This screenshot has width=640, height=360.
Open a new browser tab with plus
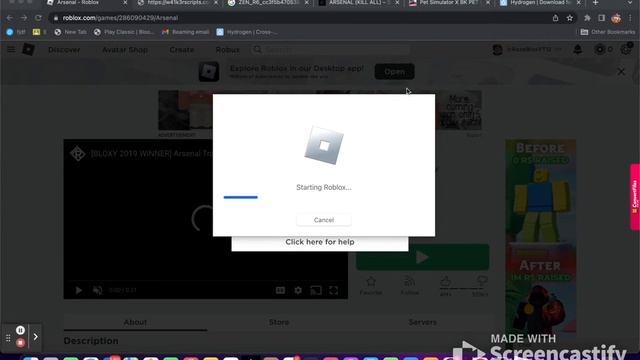click(x=596, y=3)
